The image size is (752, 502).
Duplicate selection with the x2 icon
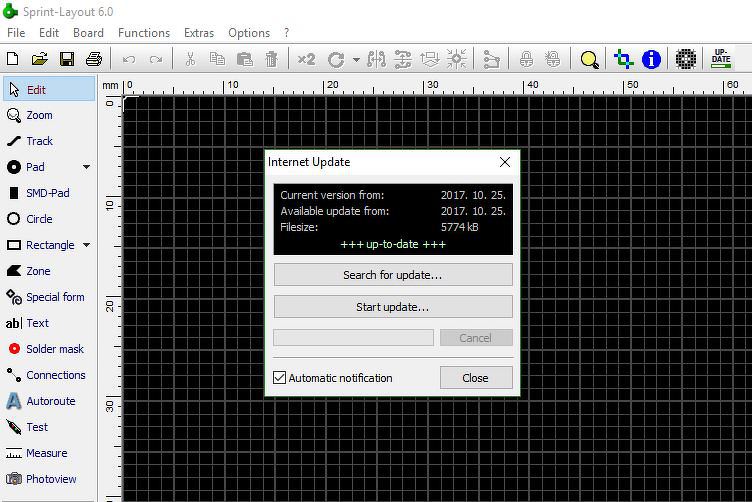[306, 59]
